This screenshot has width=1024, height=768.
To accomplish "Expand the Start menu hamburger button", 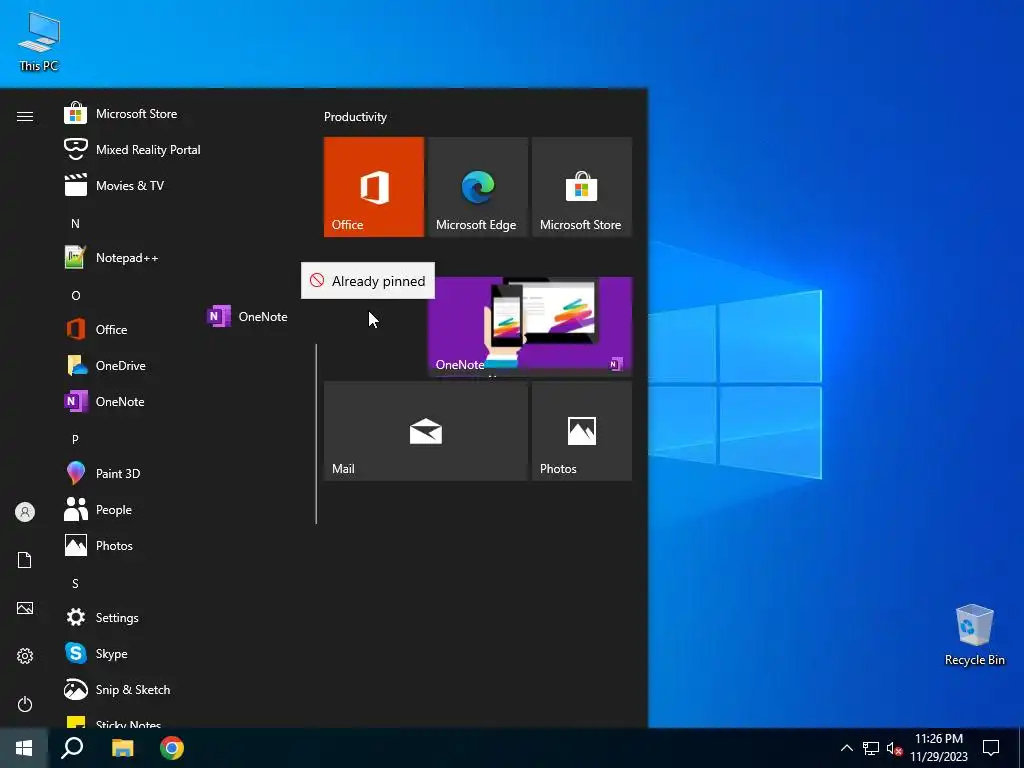I will coord(25,116).
